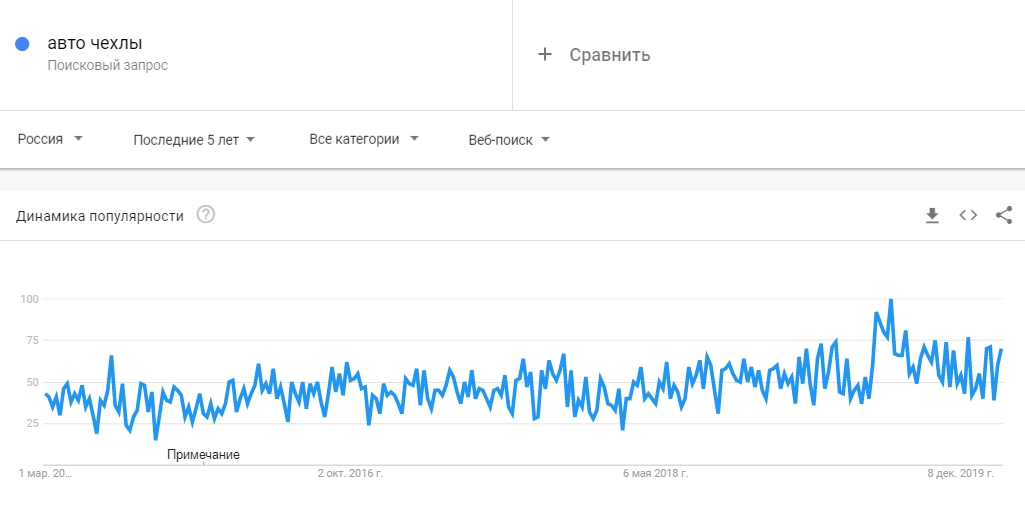Open the embed code icon

click(x=968, y=215)
